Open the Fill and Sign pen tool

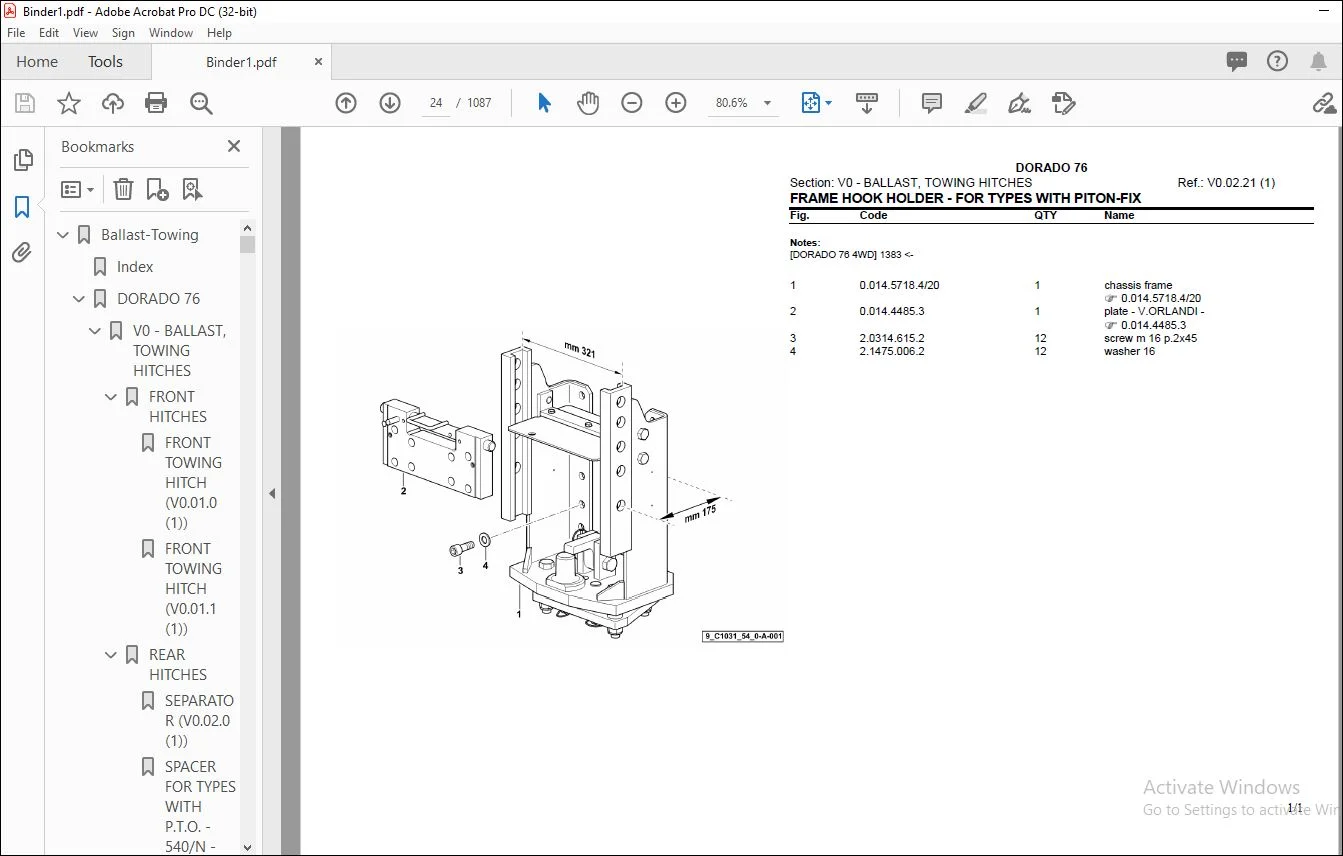[1020, 103]
